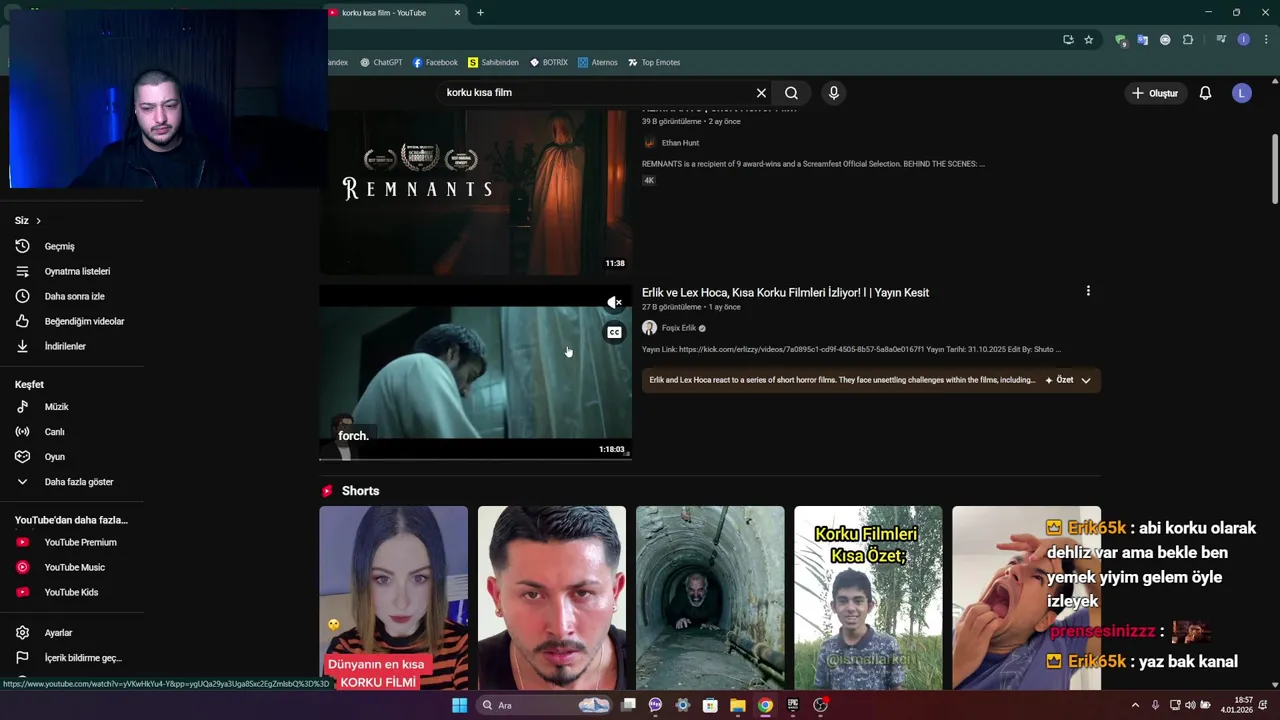
Task: Open the Sahibinden bookmark
Action: tap(493, 62)
